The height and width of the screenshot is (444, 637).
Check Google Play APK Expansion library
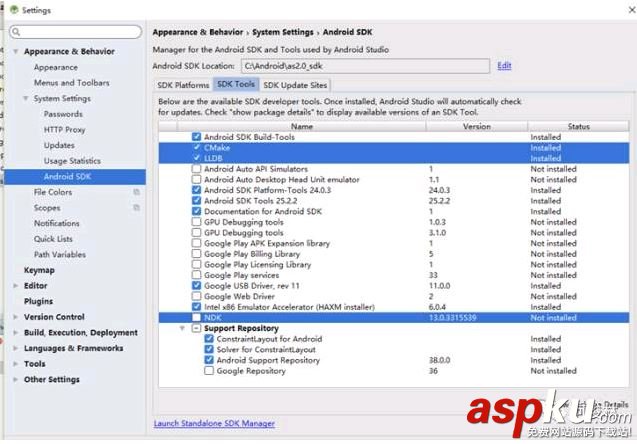pos(197,243)
